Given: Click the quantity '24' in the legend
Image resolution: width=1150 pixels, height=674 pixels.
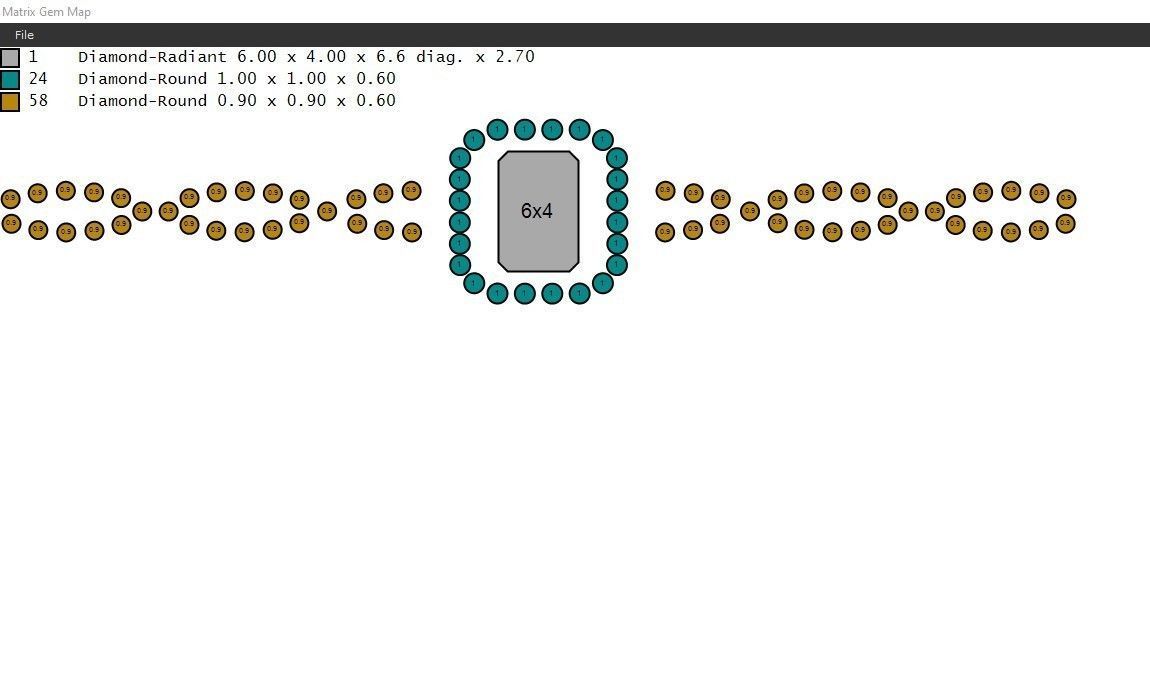Looking at the screenshot, I should click(x=38, y=78).
